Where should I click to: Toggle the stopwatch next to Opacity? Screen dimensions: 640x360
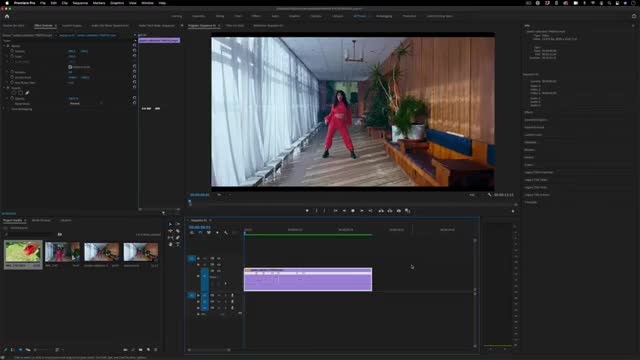(x=12, y=98)
